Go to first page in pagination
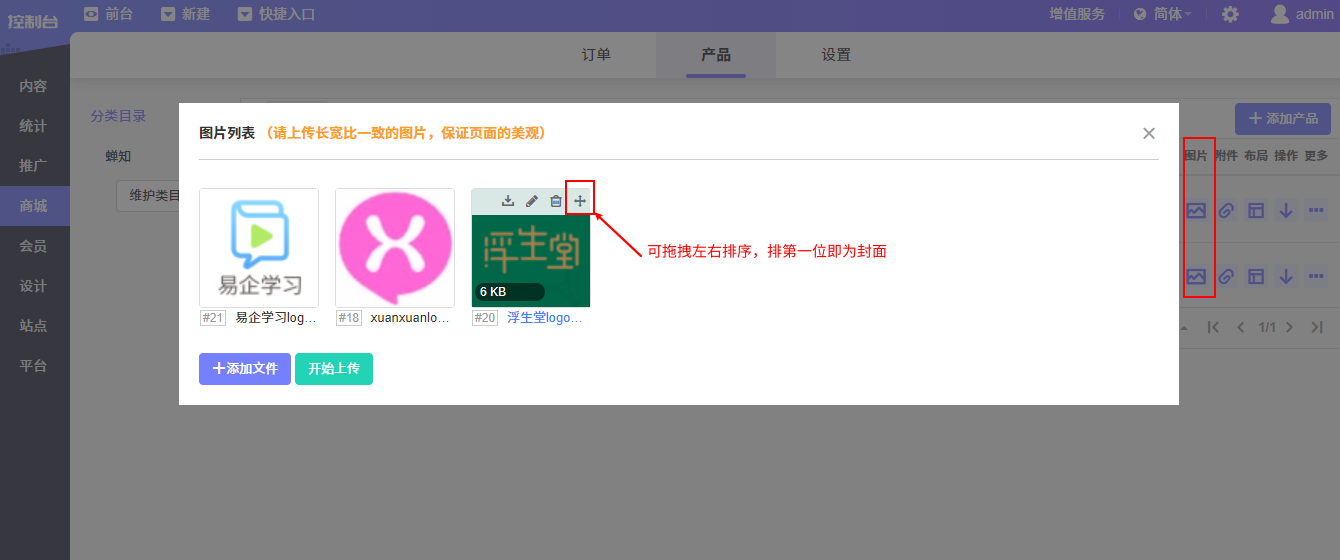 click(1214, 327)
